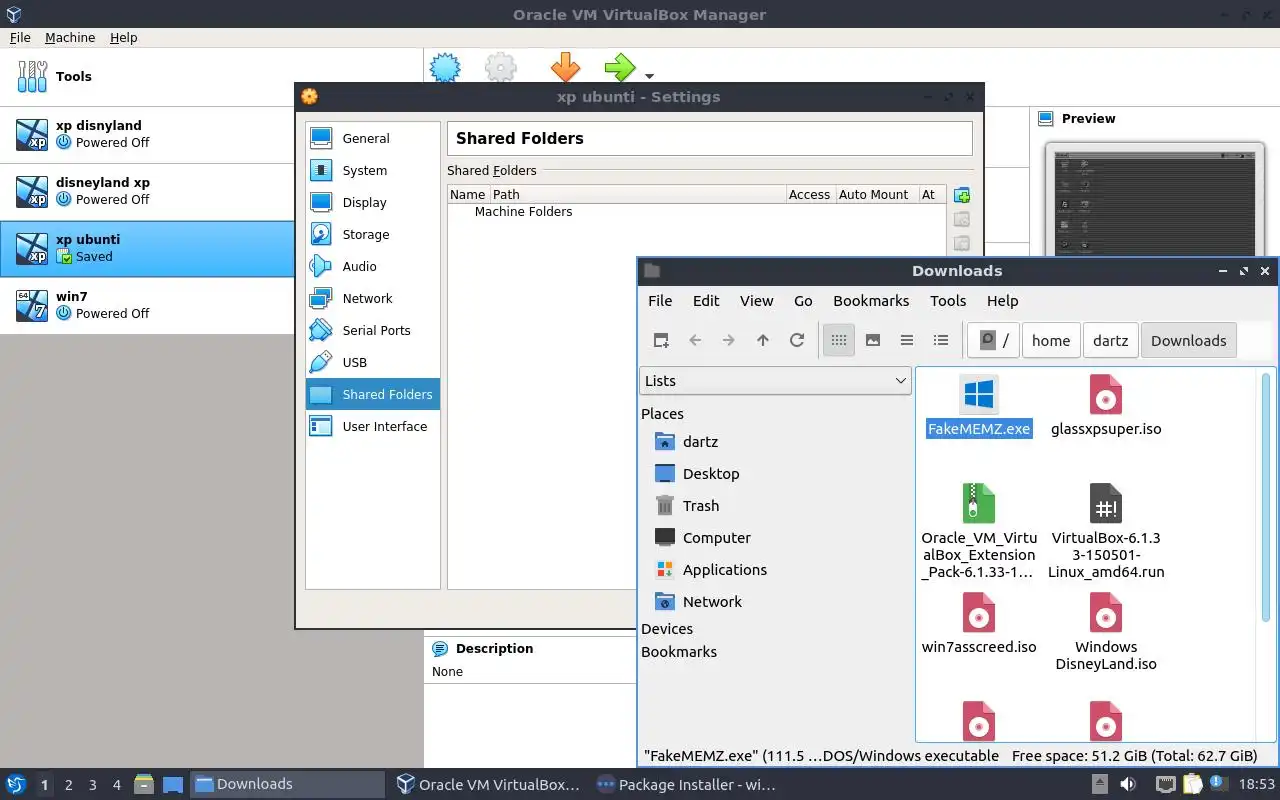Screen dimensions: 1280x800
Task: Open the Start button dropdown arrow
Action: click(x=649, y=76)
